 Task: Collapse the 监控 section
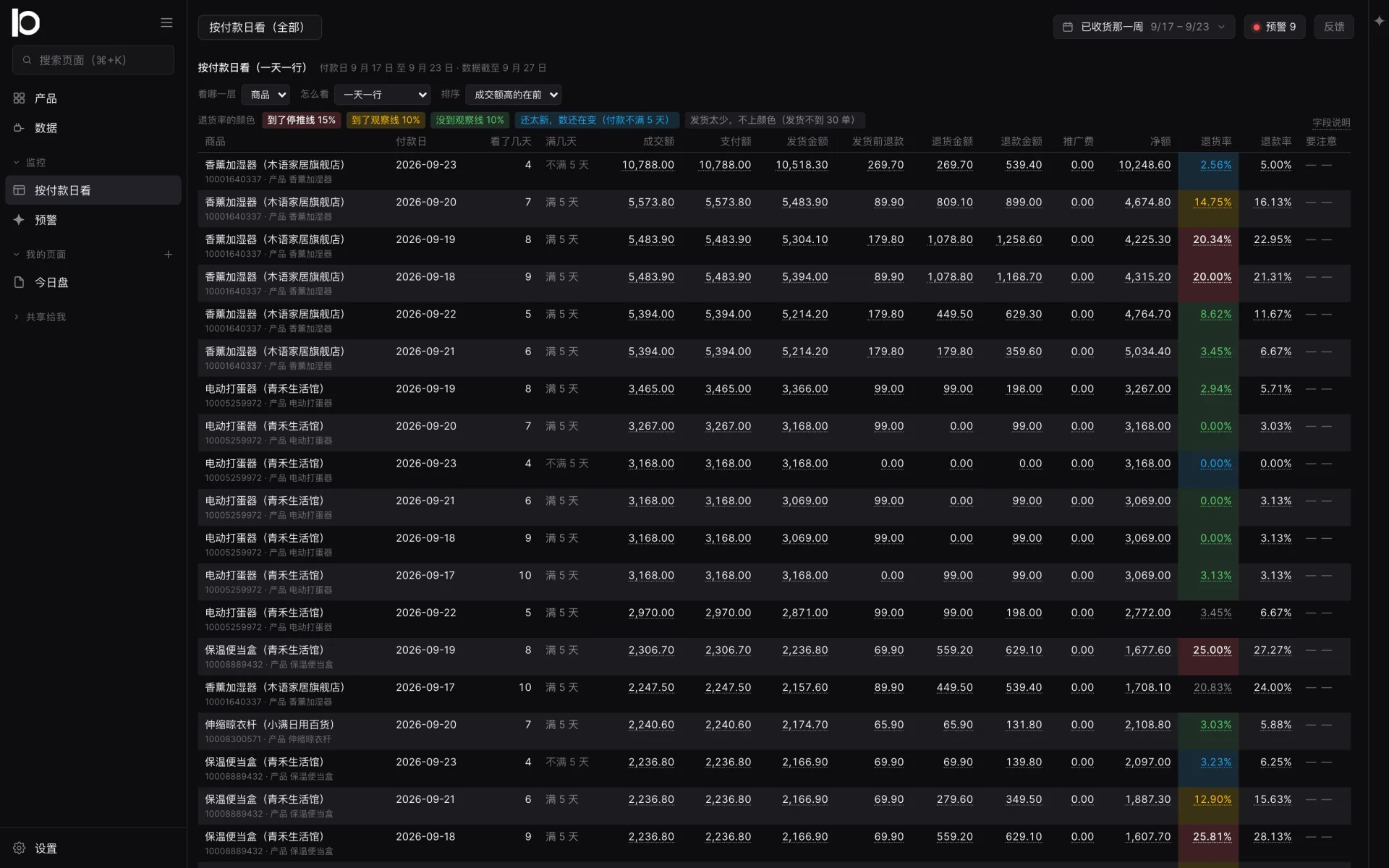tap(17, 163)
